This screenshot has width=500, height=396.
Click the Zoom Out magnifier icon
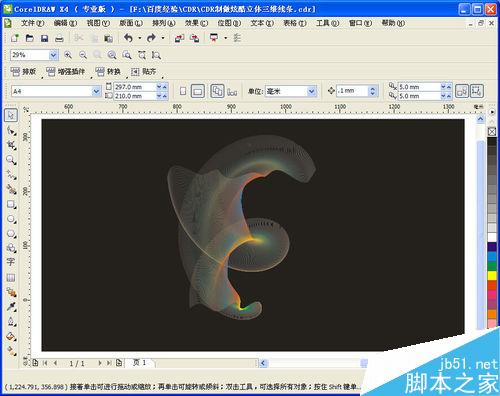(x=83, y=55)
